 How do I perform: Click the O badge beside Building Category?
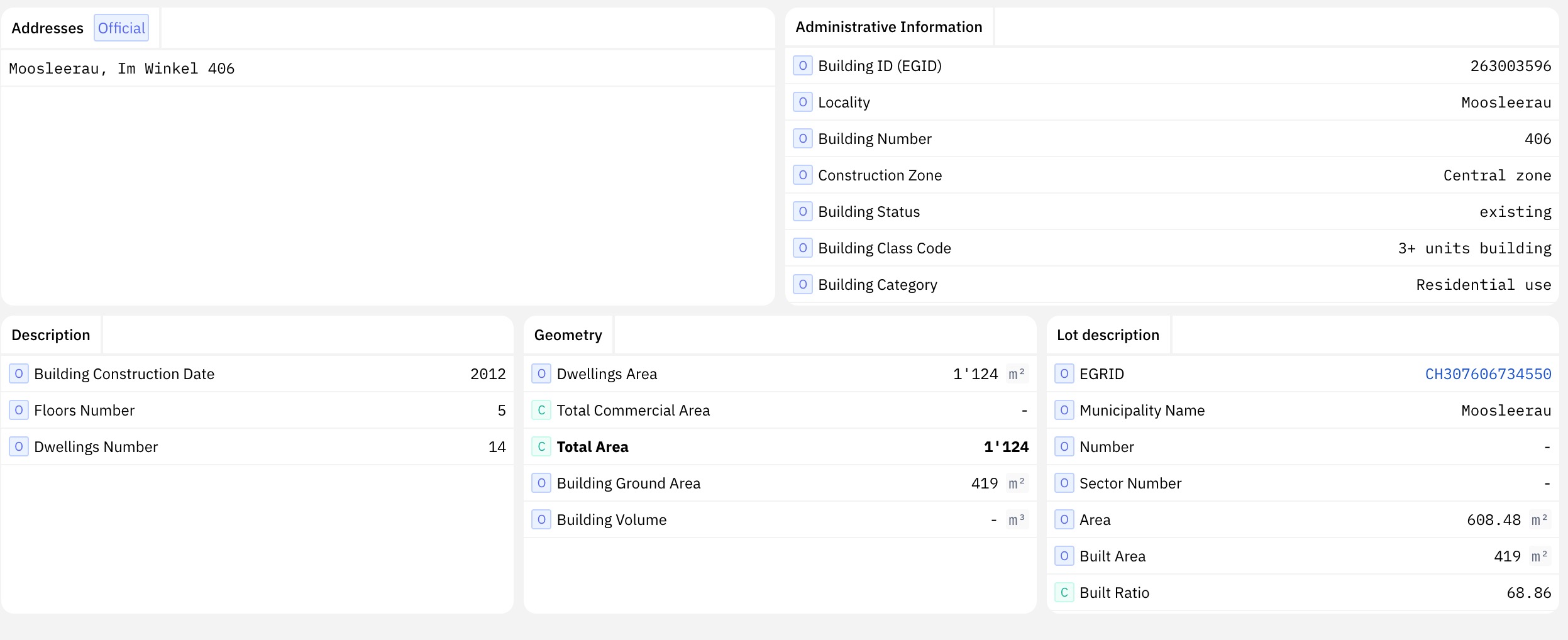click(x=802, y=284)
